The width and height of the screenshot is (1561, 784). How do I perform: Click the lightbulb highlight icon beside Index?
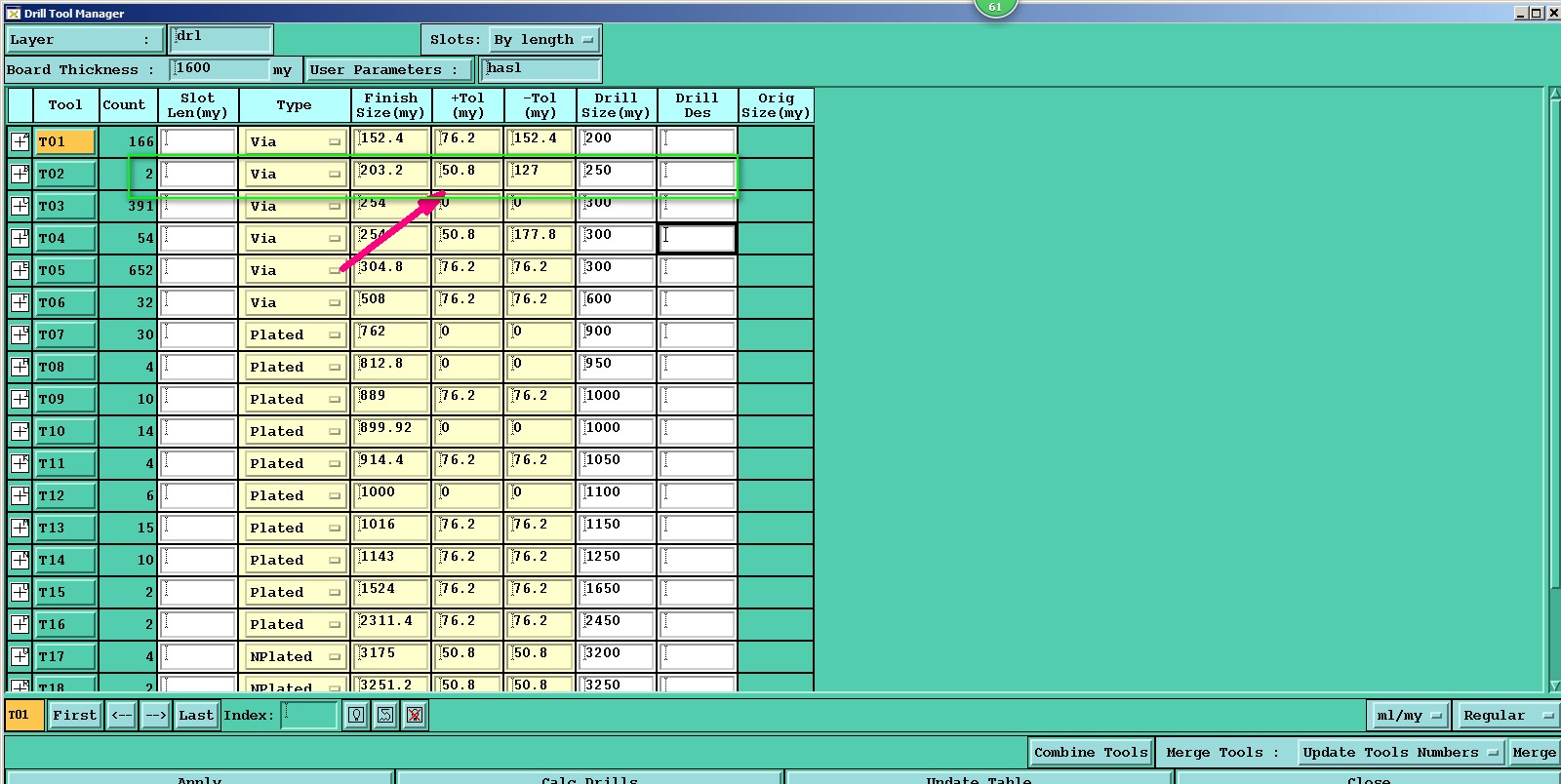pos(356,715)
